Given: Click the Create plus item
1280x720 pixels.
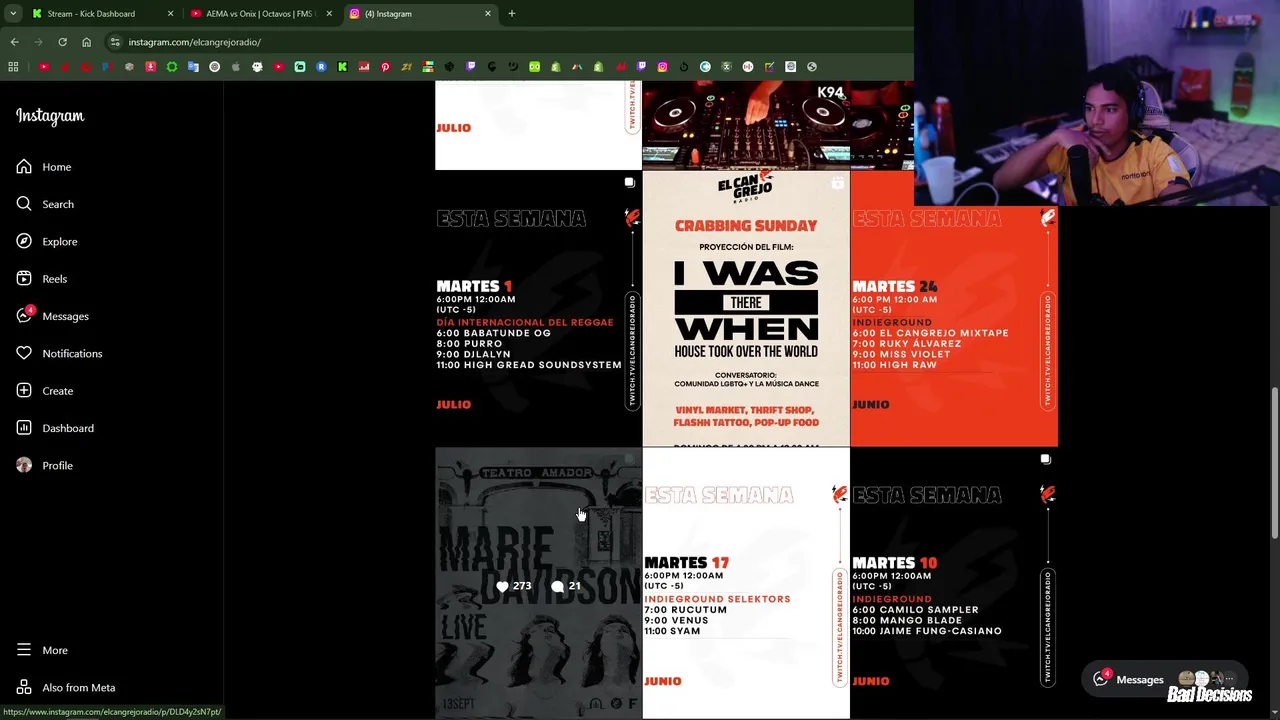Looking at the screenshot, I should pos(45,391).
